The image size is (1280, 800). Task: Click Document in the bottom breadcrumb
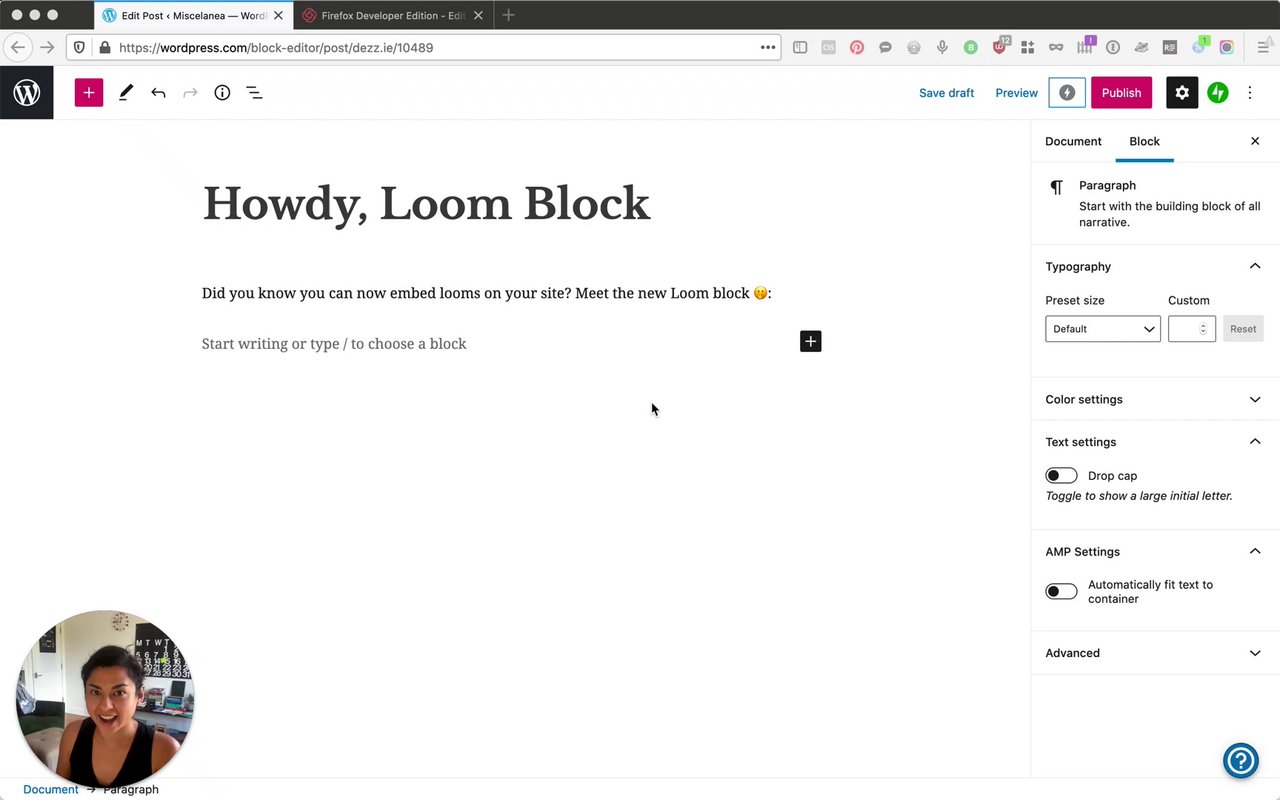pos(51,789)
